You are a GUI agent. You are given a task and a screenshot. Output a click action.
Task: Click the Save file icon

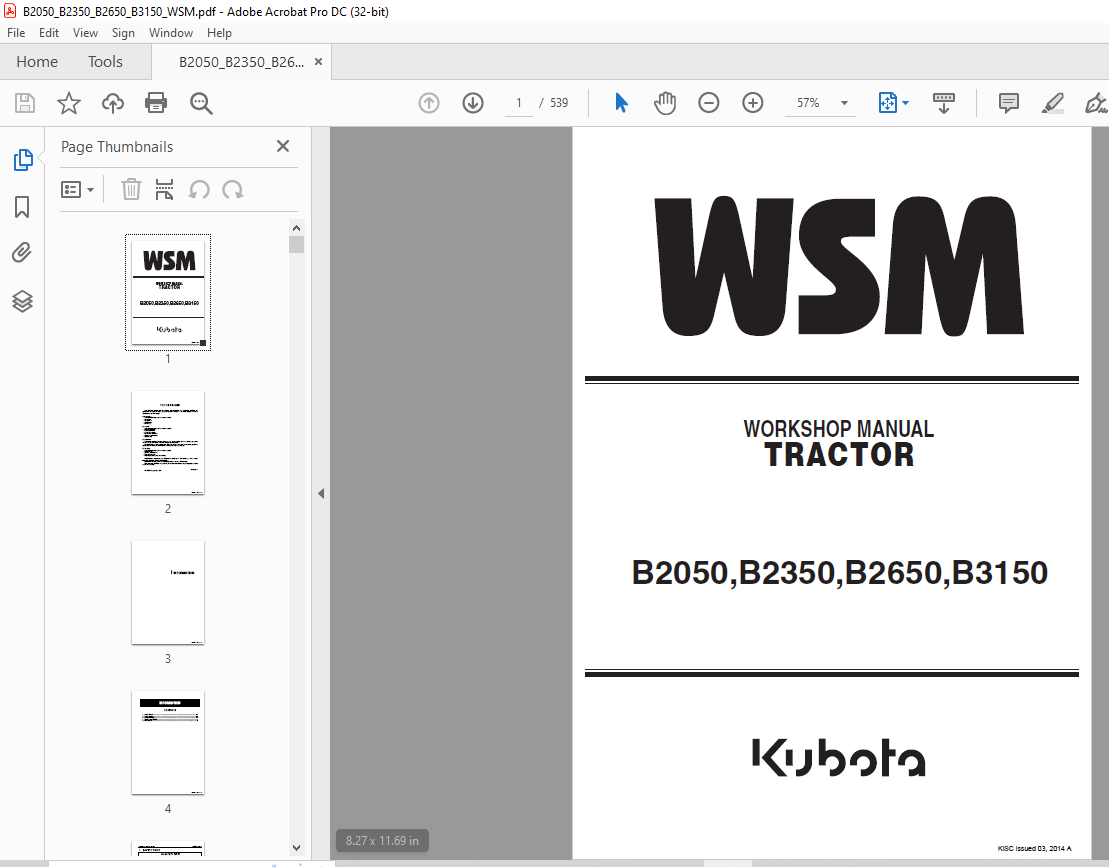click(25, 103)
